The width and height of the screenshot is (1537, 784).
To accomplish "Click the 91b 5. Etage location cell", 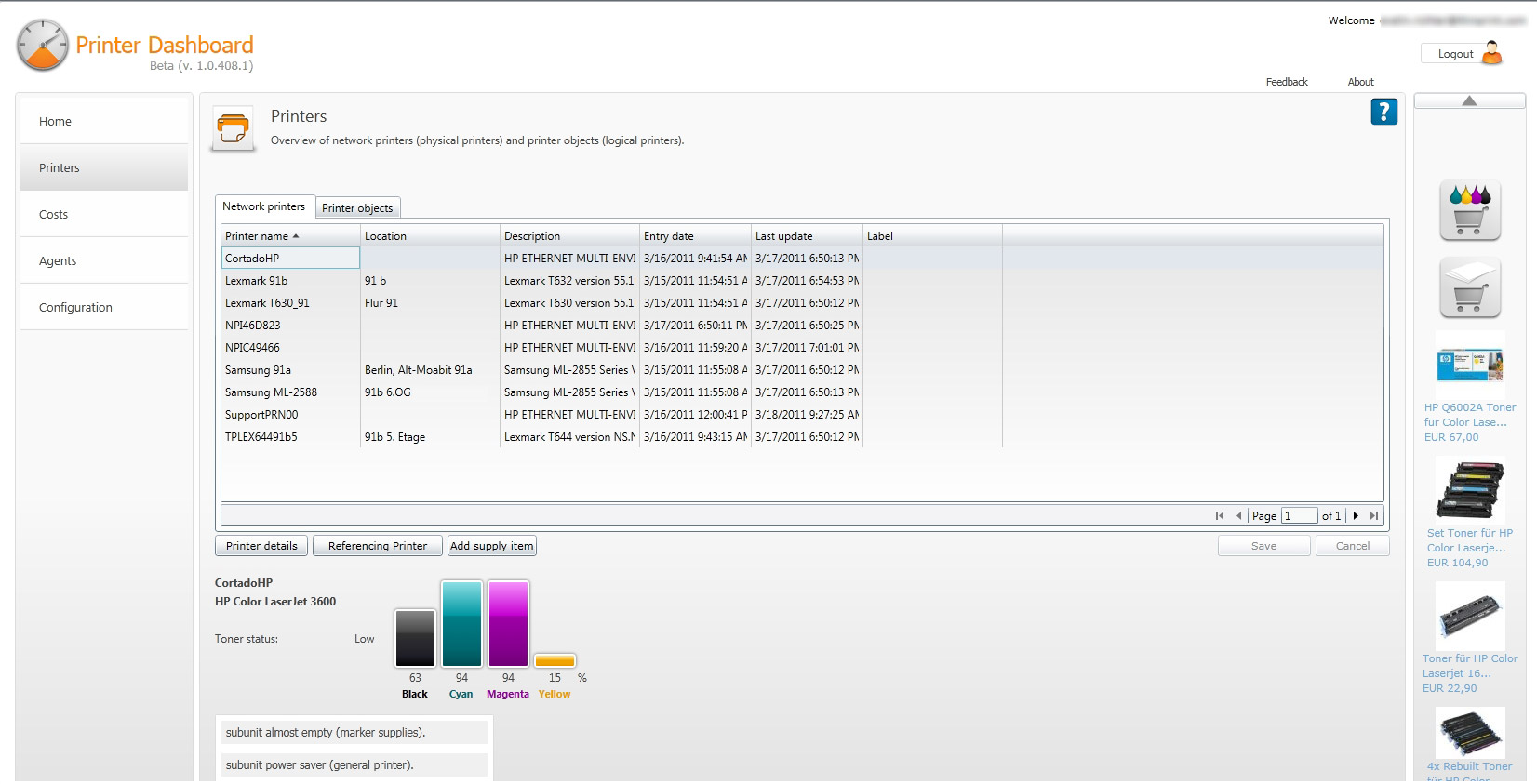I will click(x=430, y=437).
